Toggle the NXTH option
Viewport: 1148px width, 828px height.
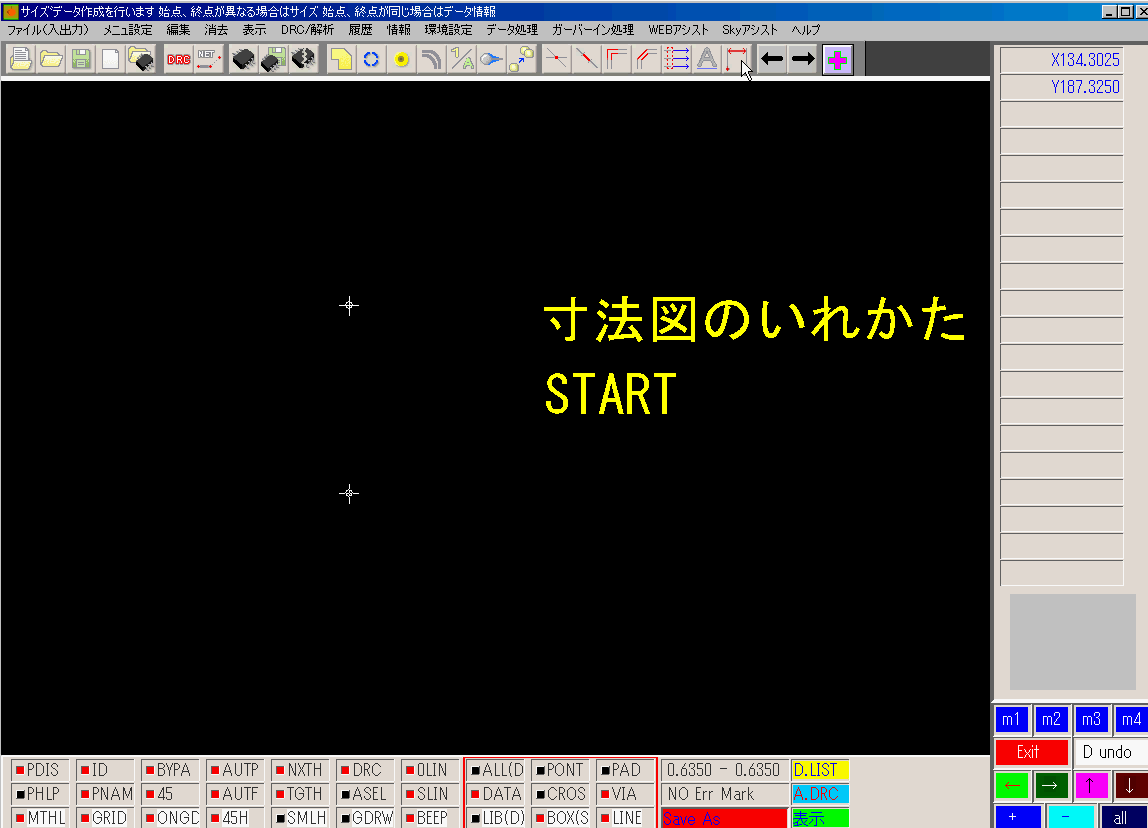pos(301,770)
